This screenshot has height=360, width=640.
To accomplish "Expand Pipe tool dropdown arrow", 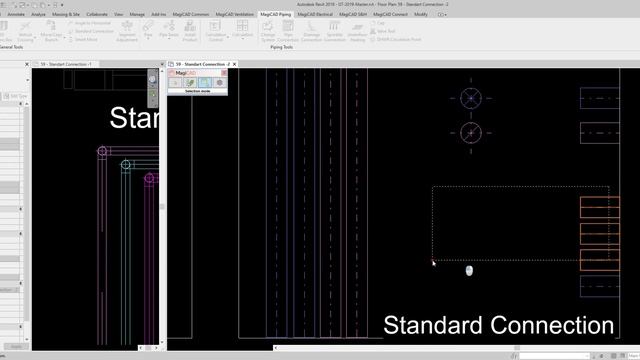I will click(148, 40).
